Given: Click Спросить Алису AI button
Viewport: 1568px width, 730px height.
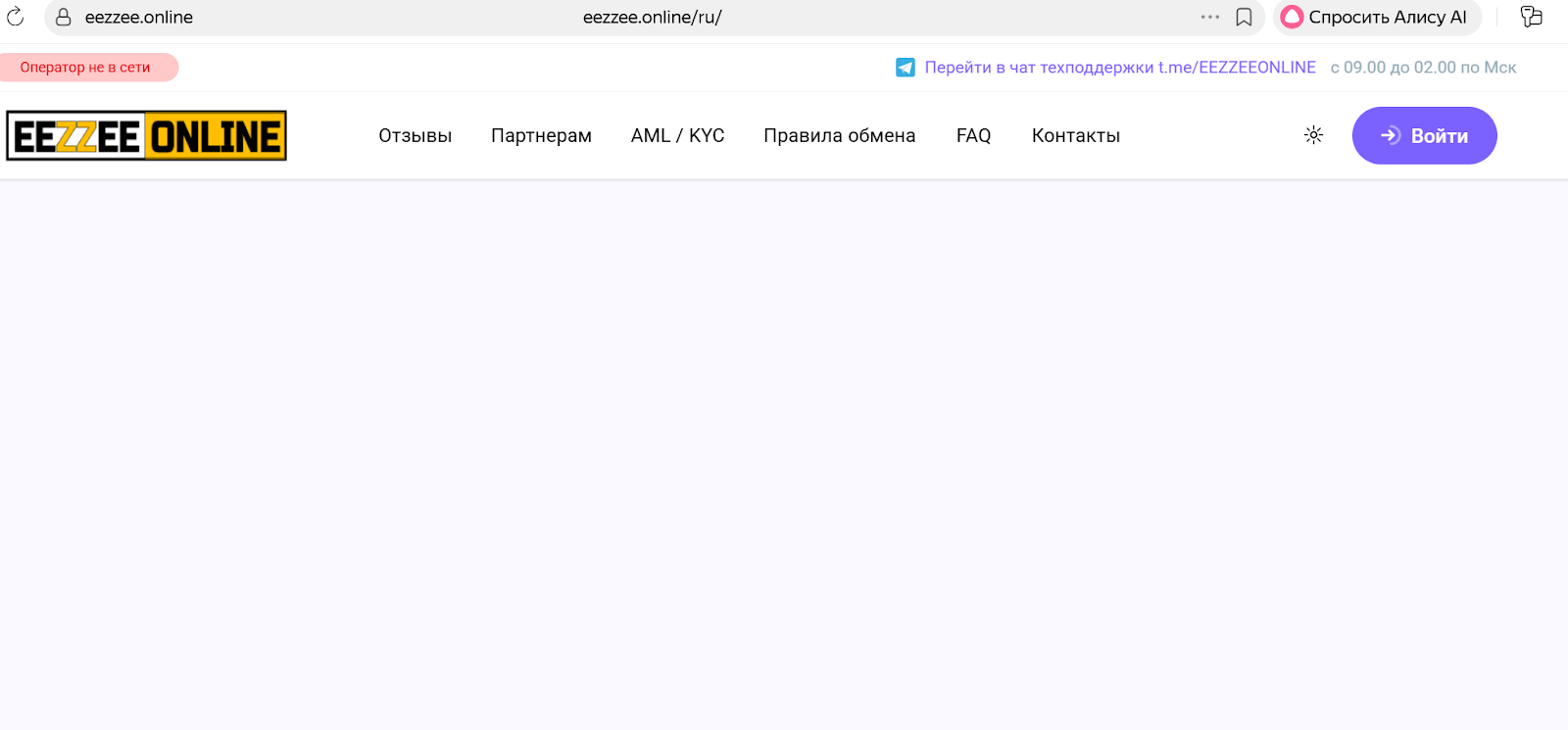Looking at the screenshot, I should (1377, 17).
